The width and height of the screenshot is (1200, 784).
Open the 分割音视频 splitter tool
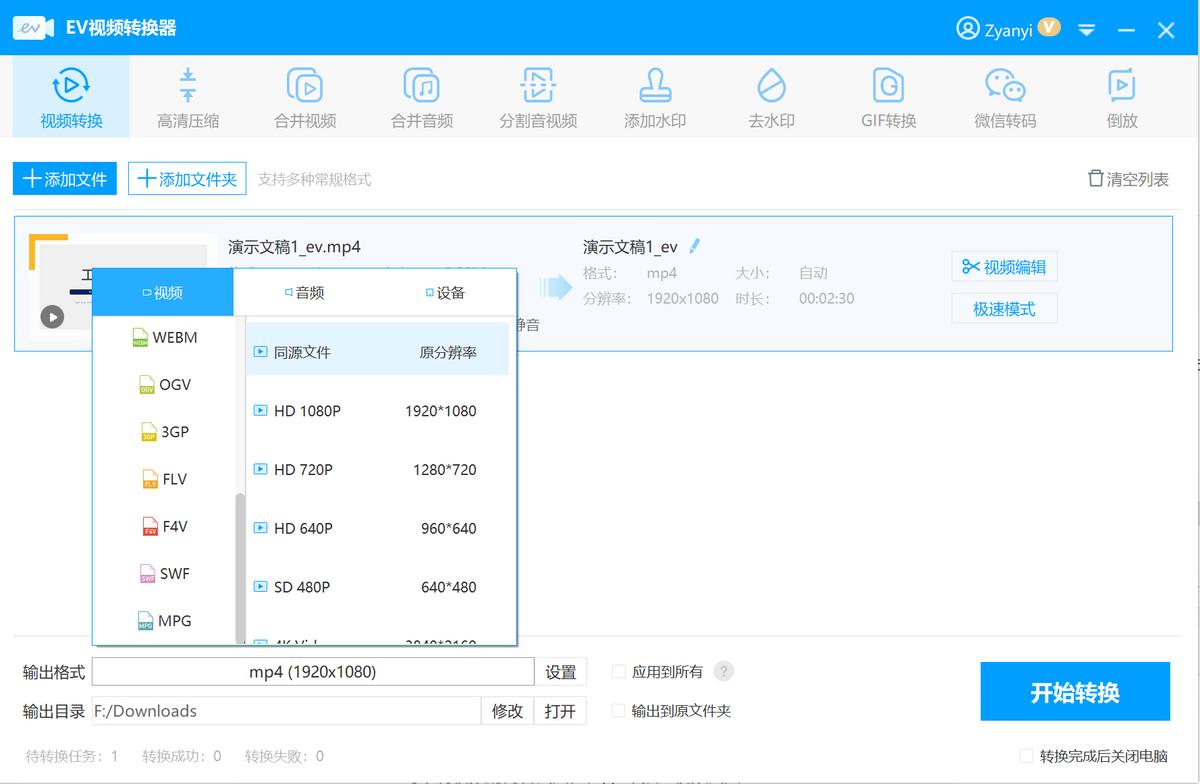tap(537, 96)
